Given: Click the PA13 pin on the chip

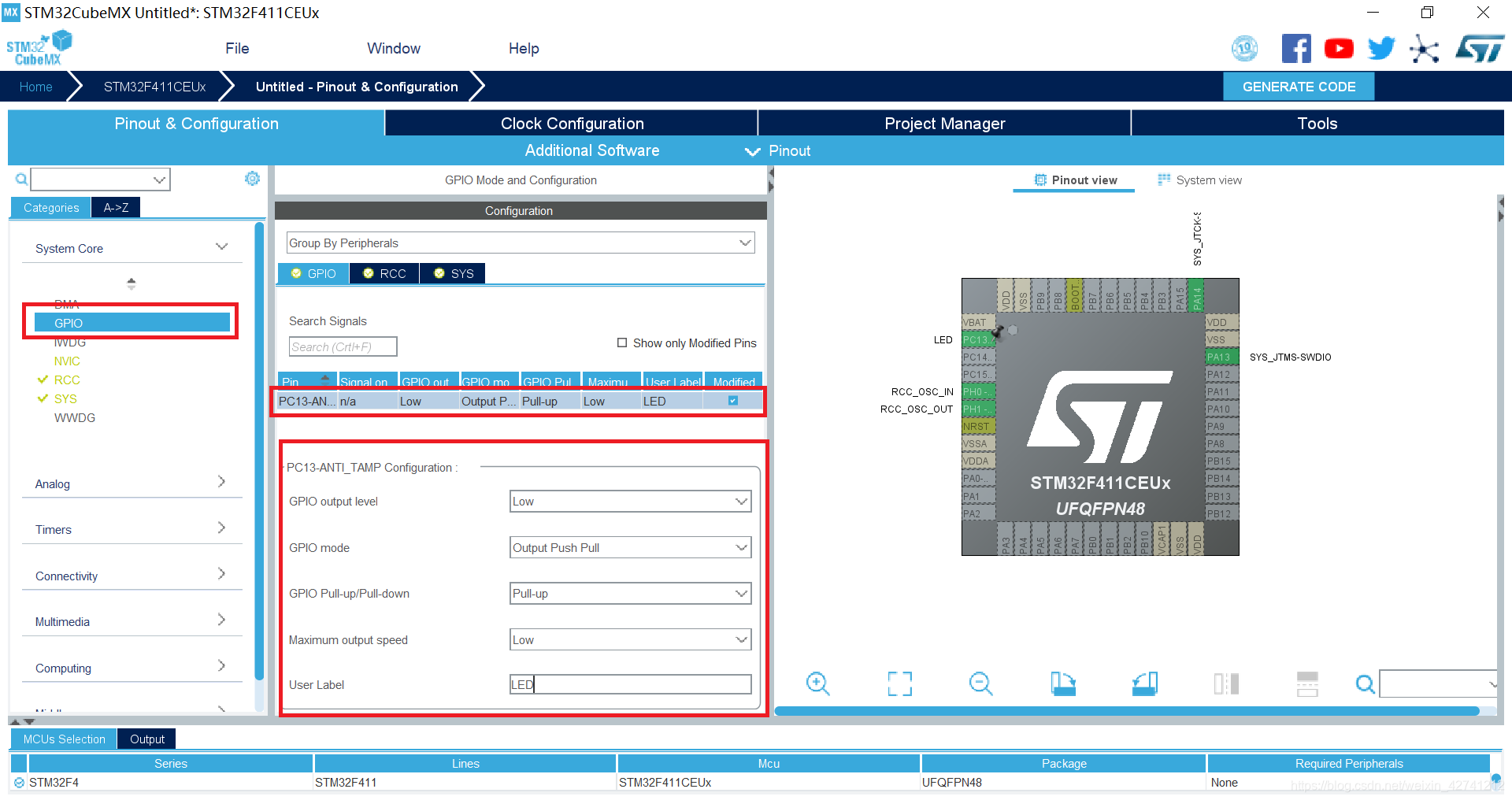Looking at the screenshot, I should coord(1222,357).
